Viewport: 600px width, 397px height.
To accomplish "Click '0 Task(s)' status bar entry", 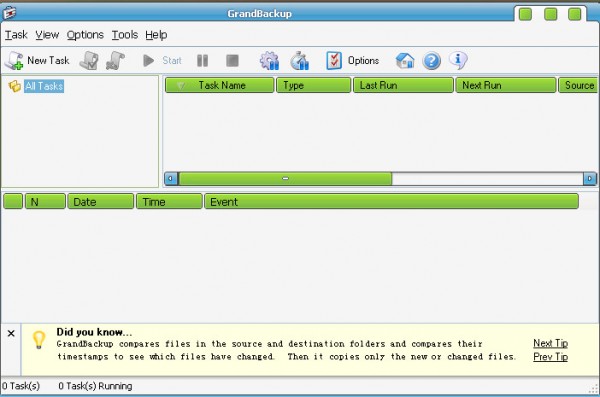I will 21,386.
